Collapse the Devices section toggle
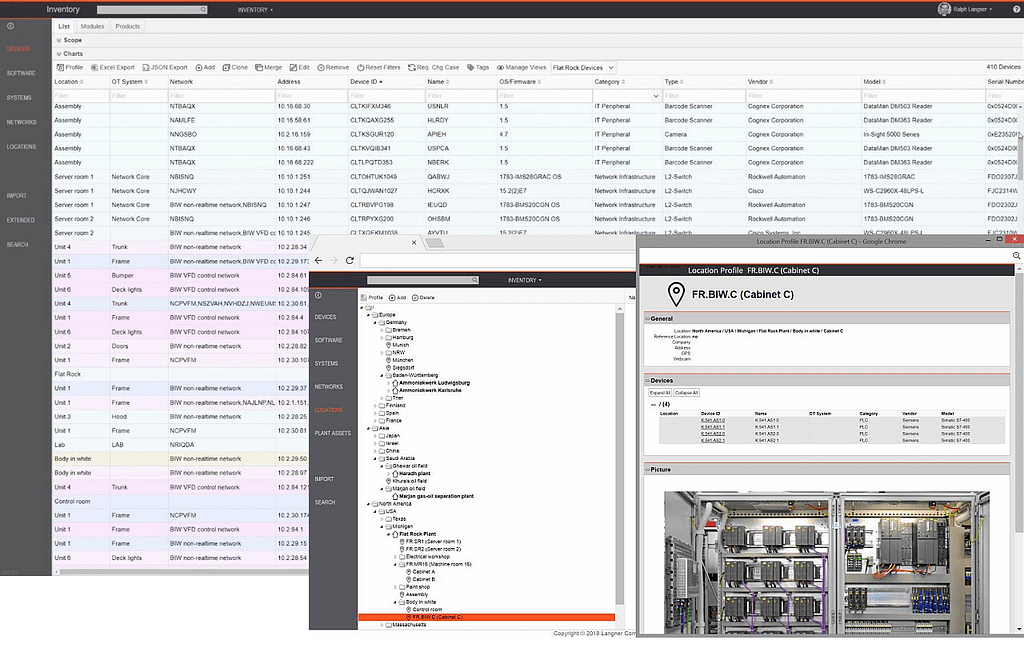The width and height of the screenshot is (1024, 672). tap(647, 380)
